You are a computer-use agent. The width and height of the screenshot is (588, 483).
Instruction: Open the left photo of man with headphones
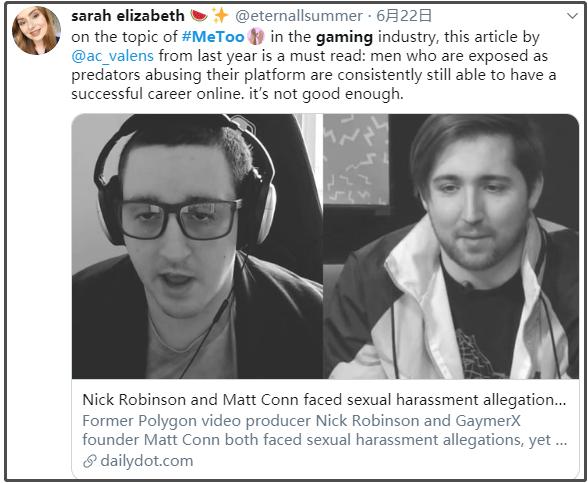(x=197, y=246)
